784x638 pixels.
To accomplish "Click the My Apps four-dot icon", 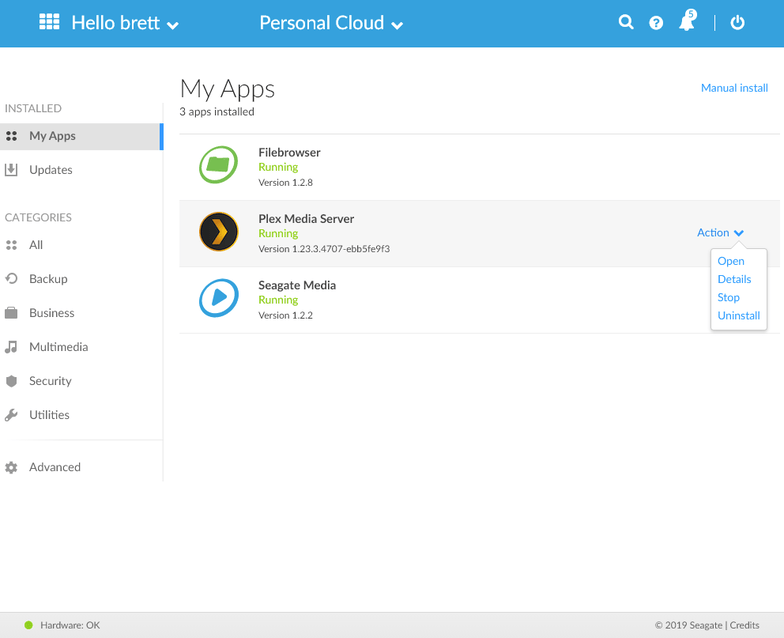I will [12, 136].
